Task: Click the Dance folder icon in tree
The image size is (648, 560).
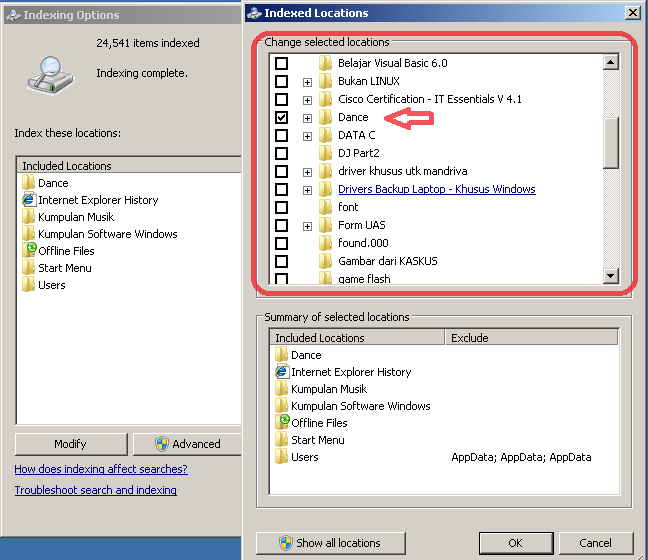Action: [326, 117]
